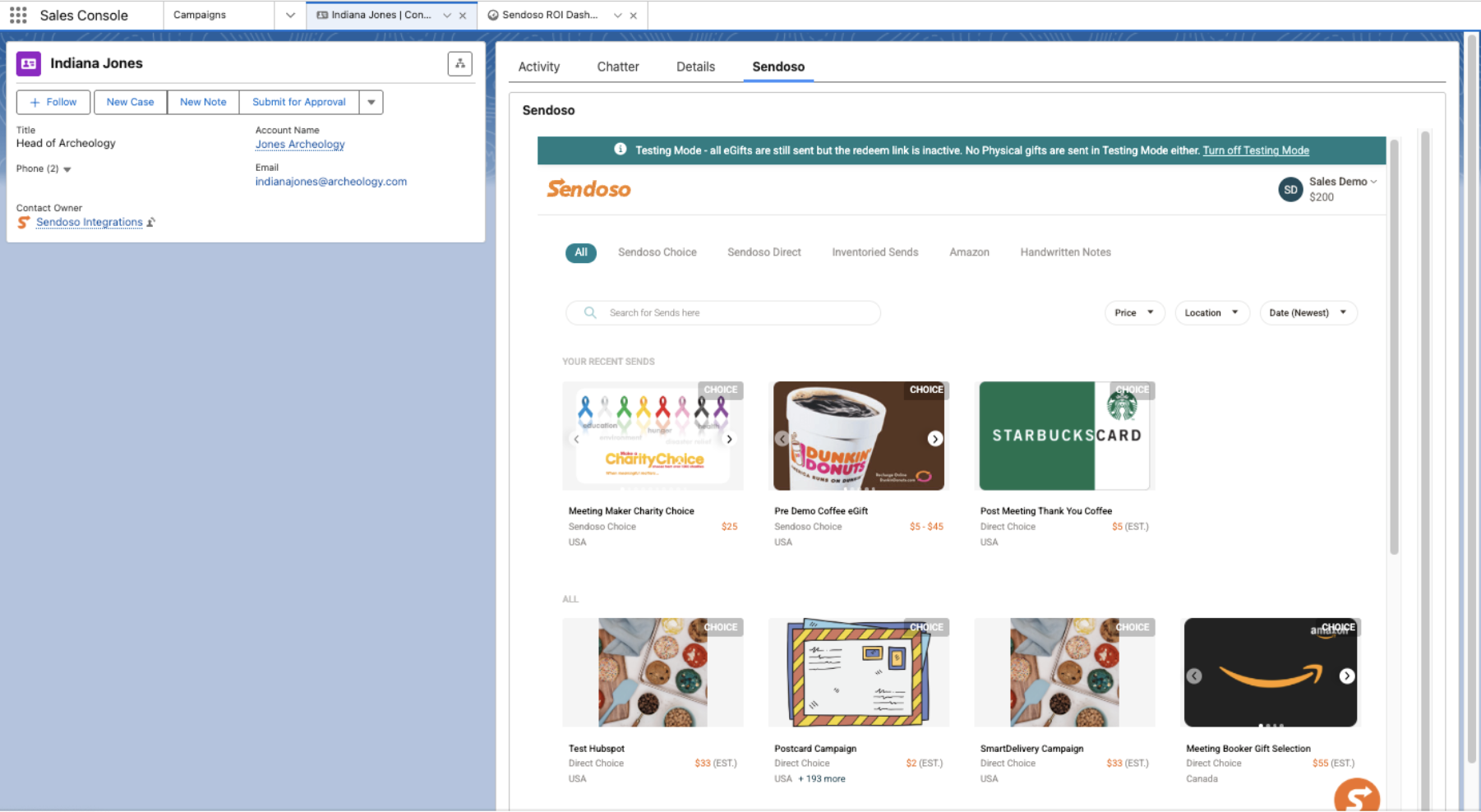Expand more actions next to Submit for Approval
This screenshot has width=1481, height=812.
tap(371, 102)
